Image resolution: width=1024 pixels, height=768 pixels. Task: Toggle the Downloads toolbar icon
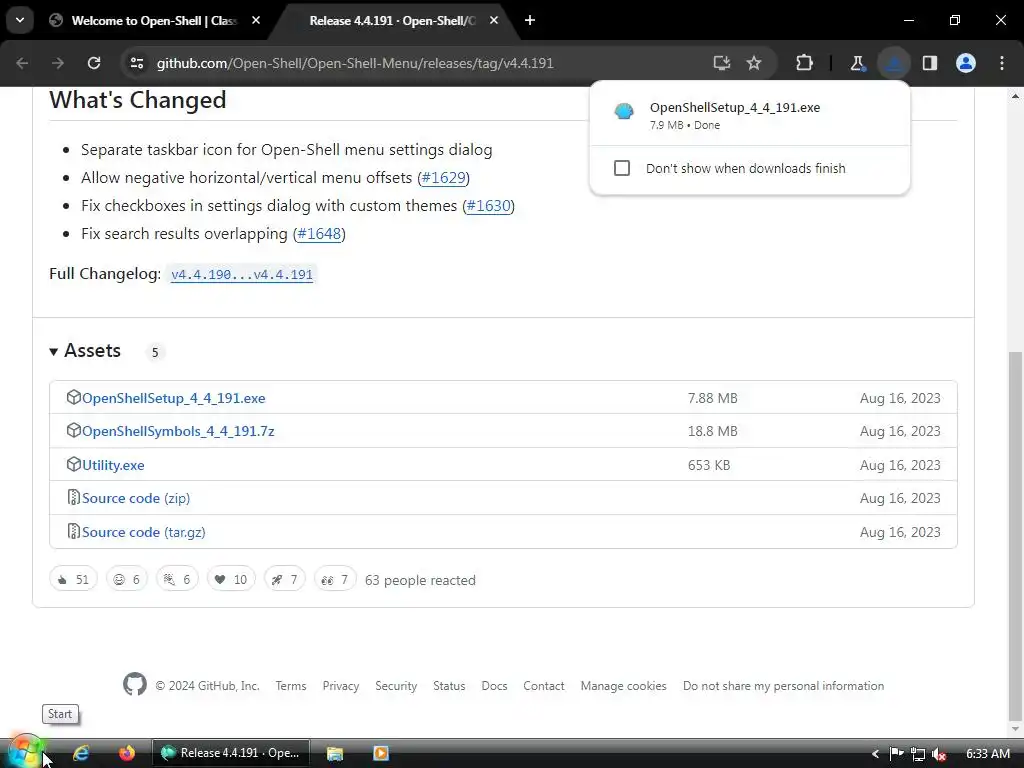point(893,63)
